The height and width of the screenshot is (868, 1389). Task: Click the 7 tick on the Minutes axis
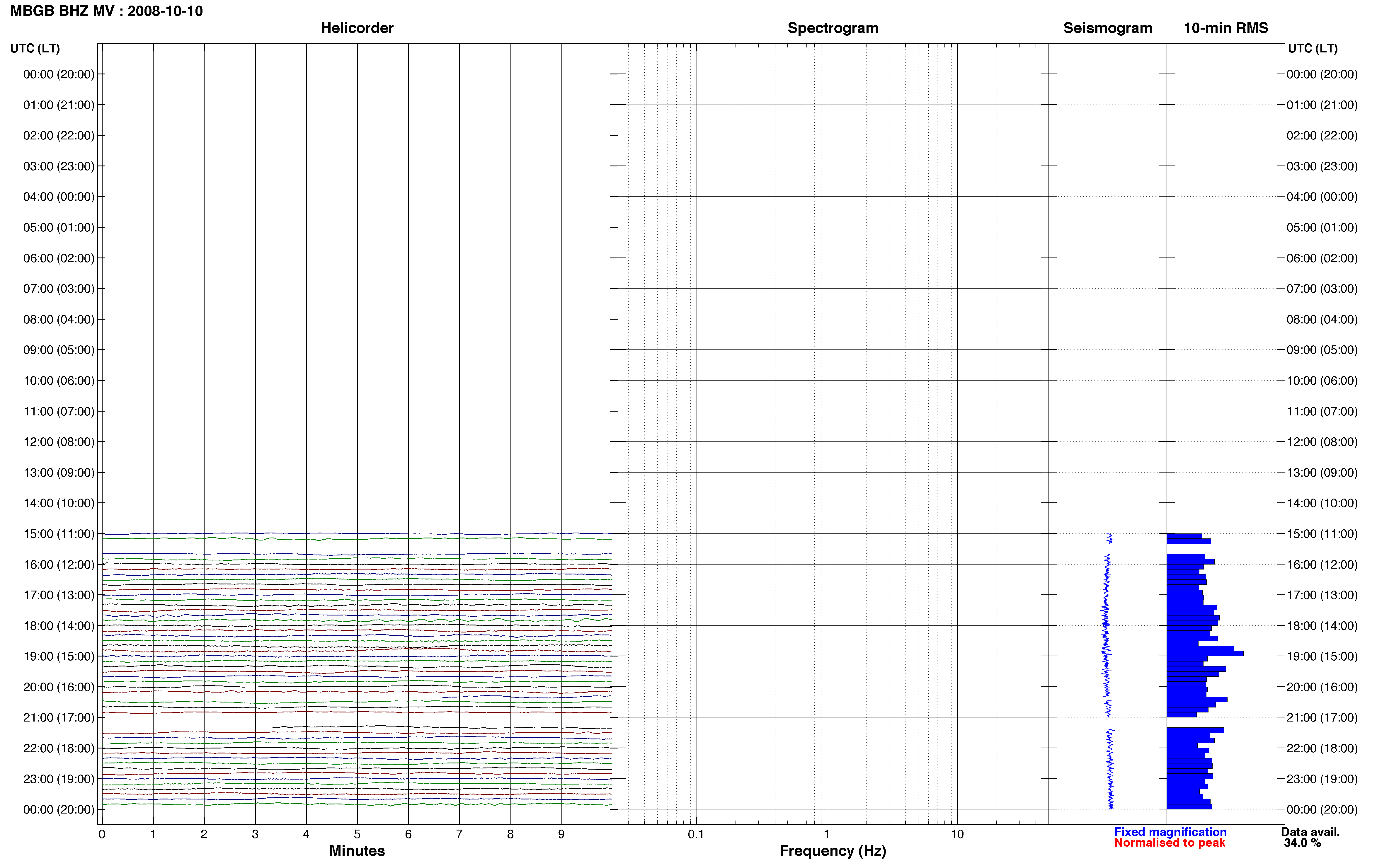click(x=459, y=834)
